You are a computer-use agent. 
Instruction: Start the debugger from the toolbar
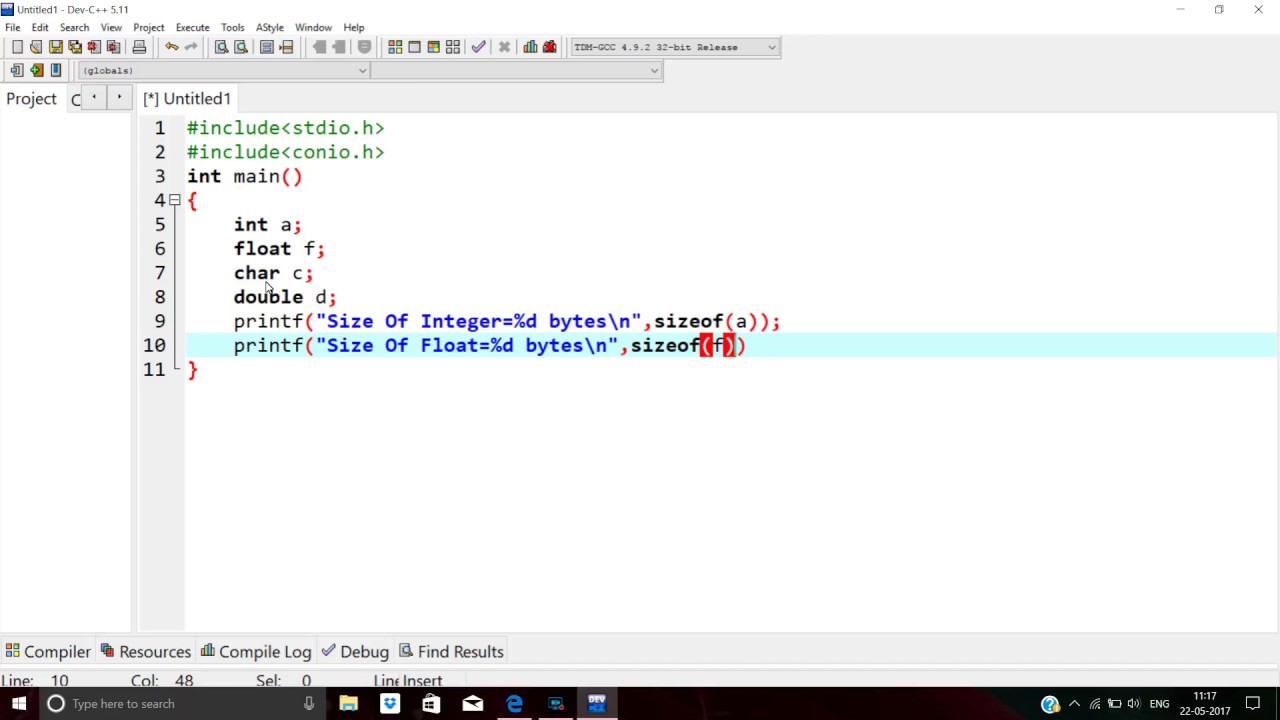pyautogui.click(x=478, y=47)
